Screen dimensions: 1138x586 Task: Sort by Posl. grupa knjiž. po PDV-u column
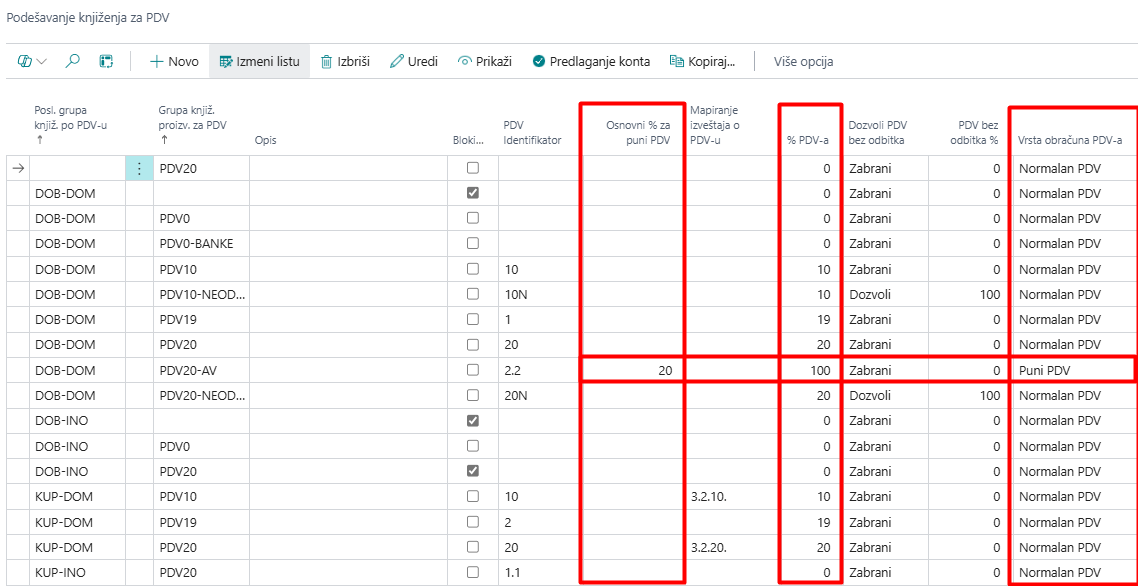pos(73,125)
